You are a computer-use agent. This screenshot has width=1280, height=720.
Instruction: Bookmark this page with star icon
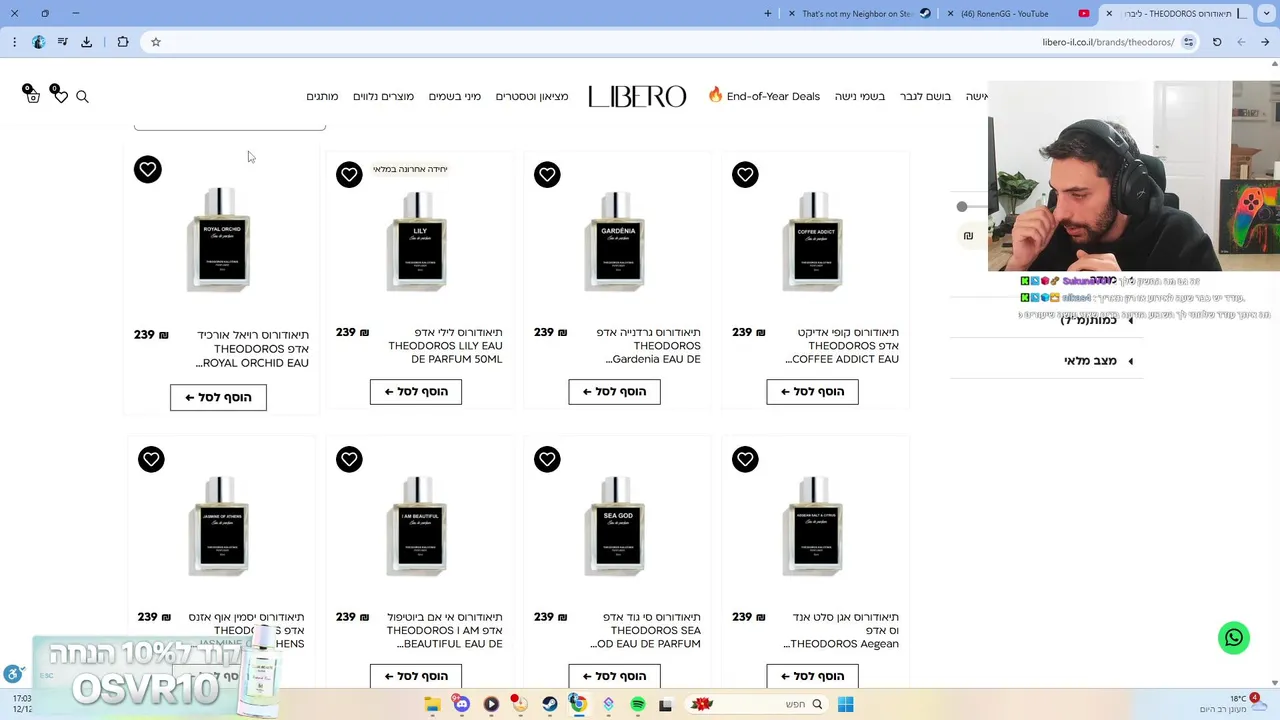[156, 42]
